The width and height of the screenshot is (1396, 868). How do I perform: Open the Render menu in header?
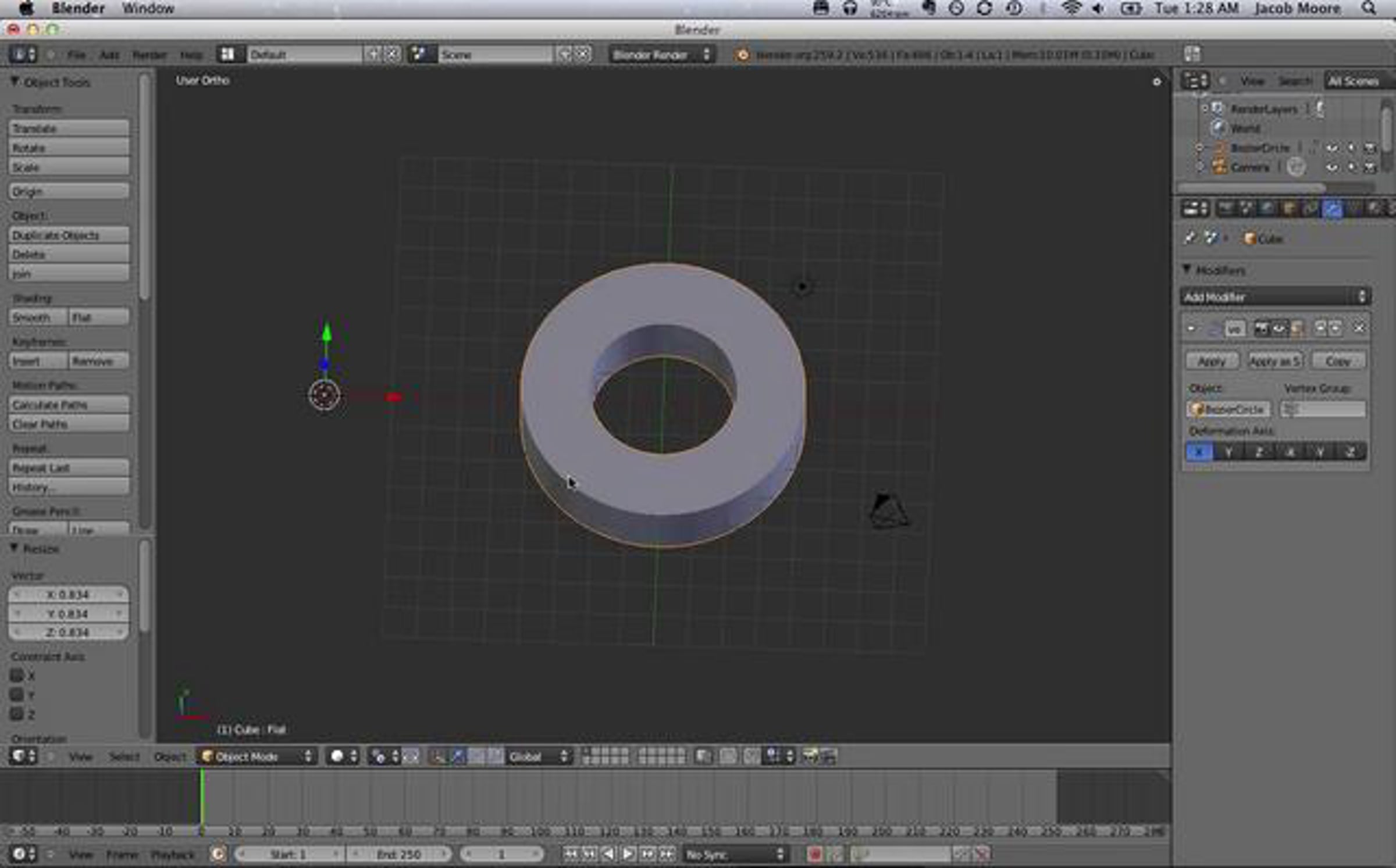[149, 55]
